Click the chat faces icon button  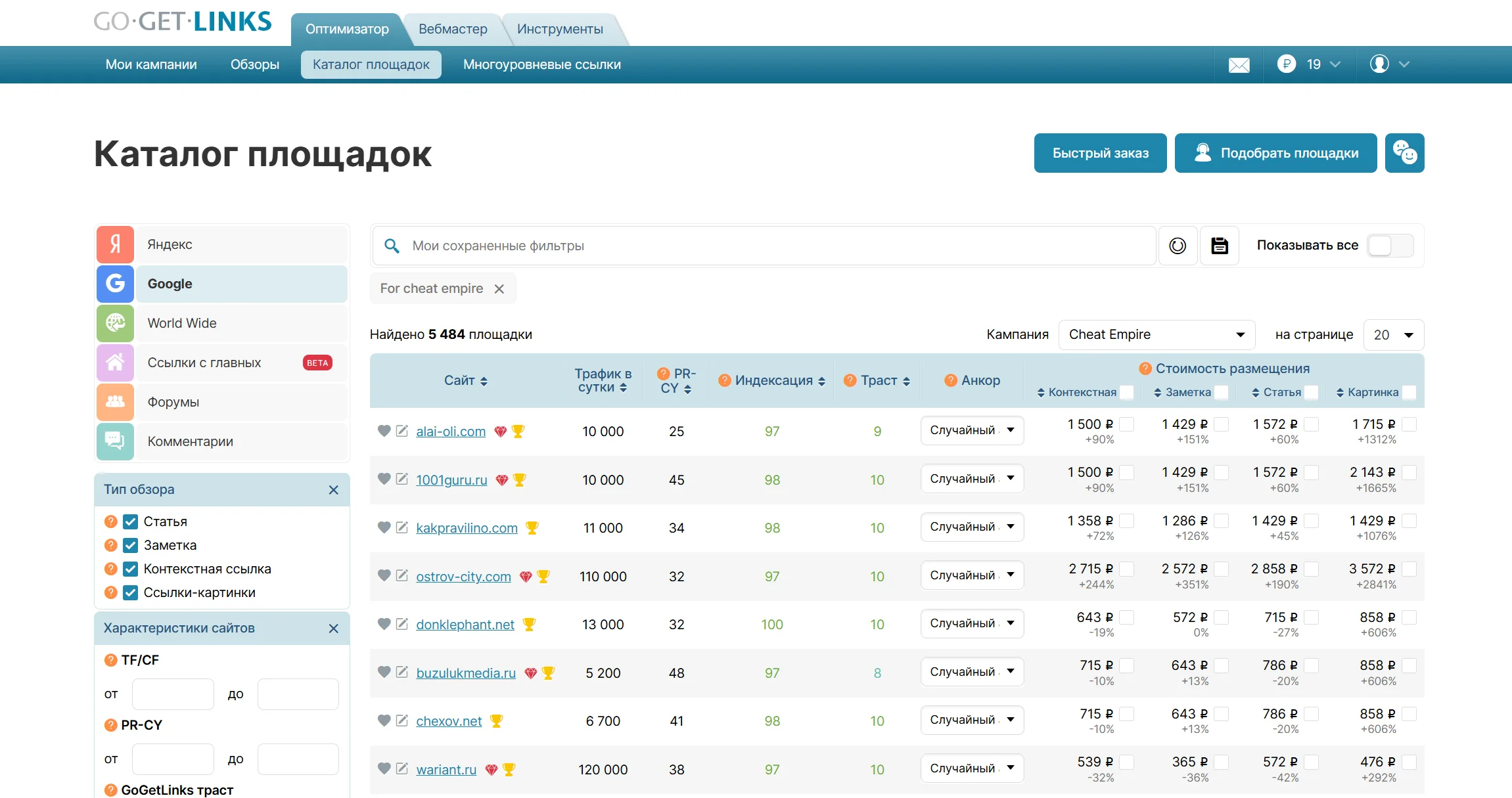1404,153
